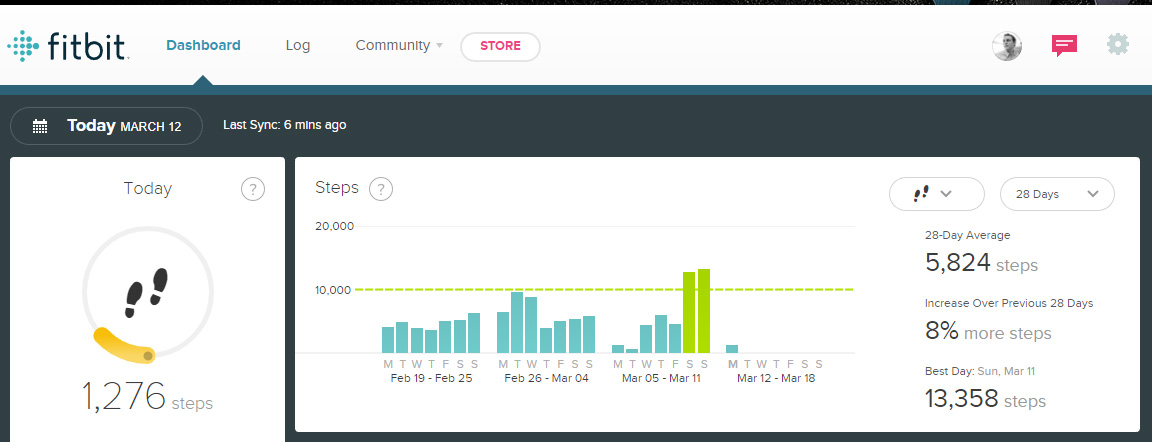The image size is (1152, 442).
Task: Click the help icon on Today tile
Action: (x=253, y=189)
